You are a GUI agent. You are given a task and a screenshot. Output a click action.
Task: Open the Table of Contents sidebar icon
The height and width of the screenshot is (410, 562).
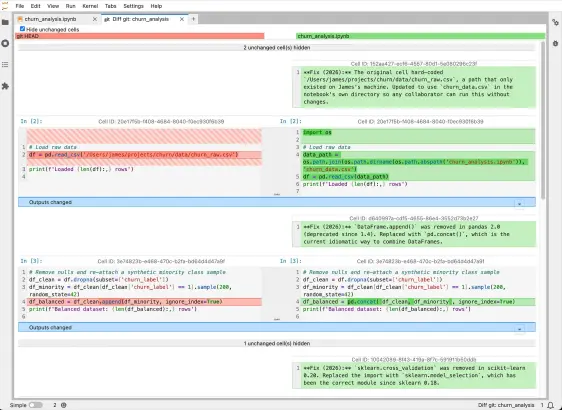pos(5,65)
